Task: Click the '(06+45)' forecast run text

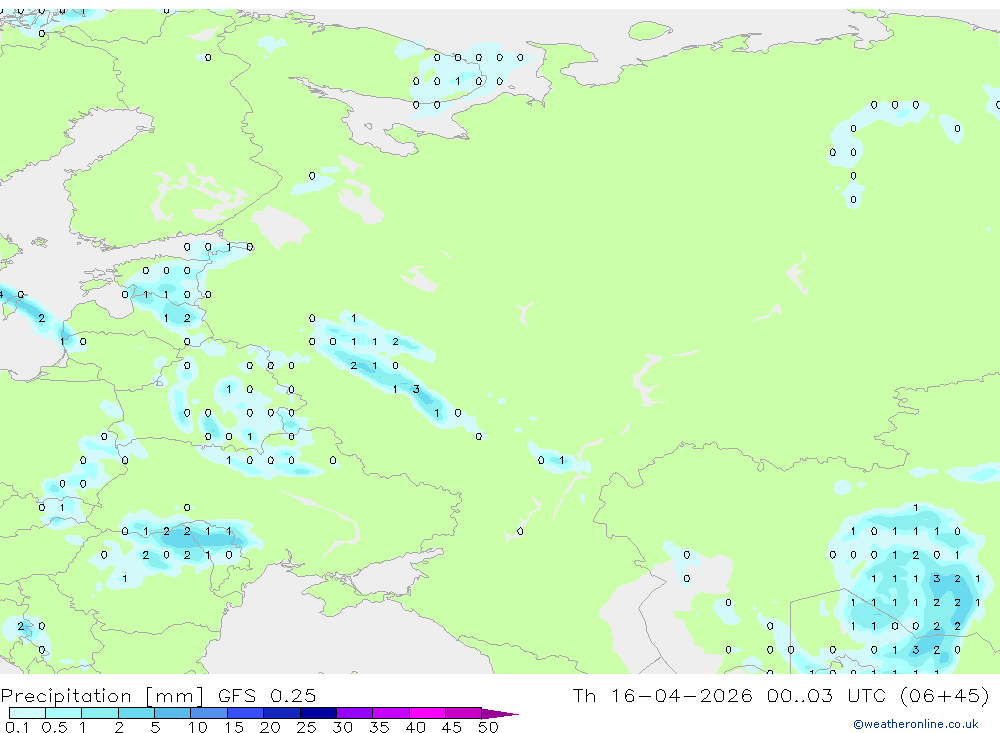Action: (x=945, y=695)
